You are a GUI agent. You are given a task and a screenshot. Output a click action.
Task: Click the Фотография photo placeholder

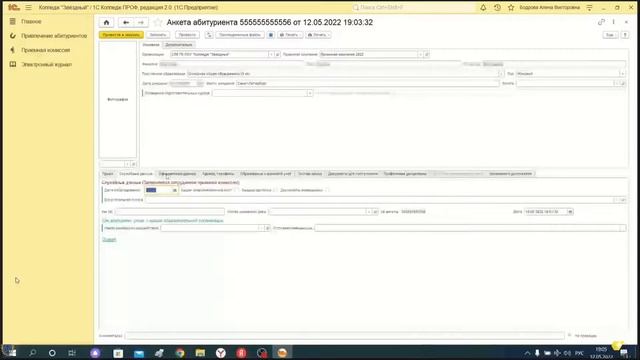pos(118,100)
